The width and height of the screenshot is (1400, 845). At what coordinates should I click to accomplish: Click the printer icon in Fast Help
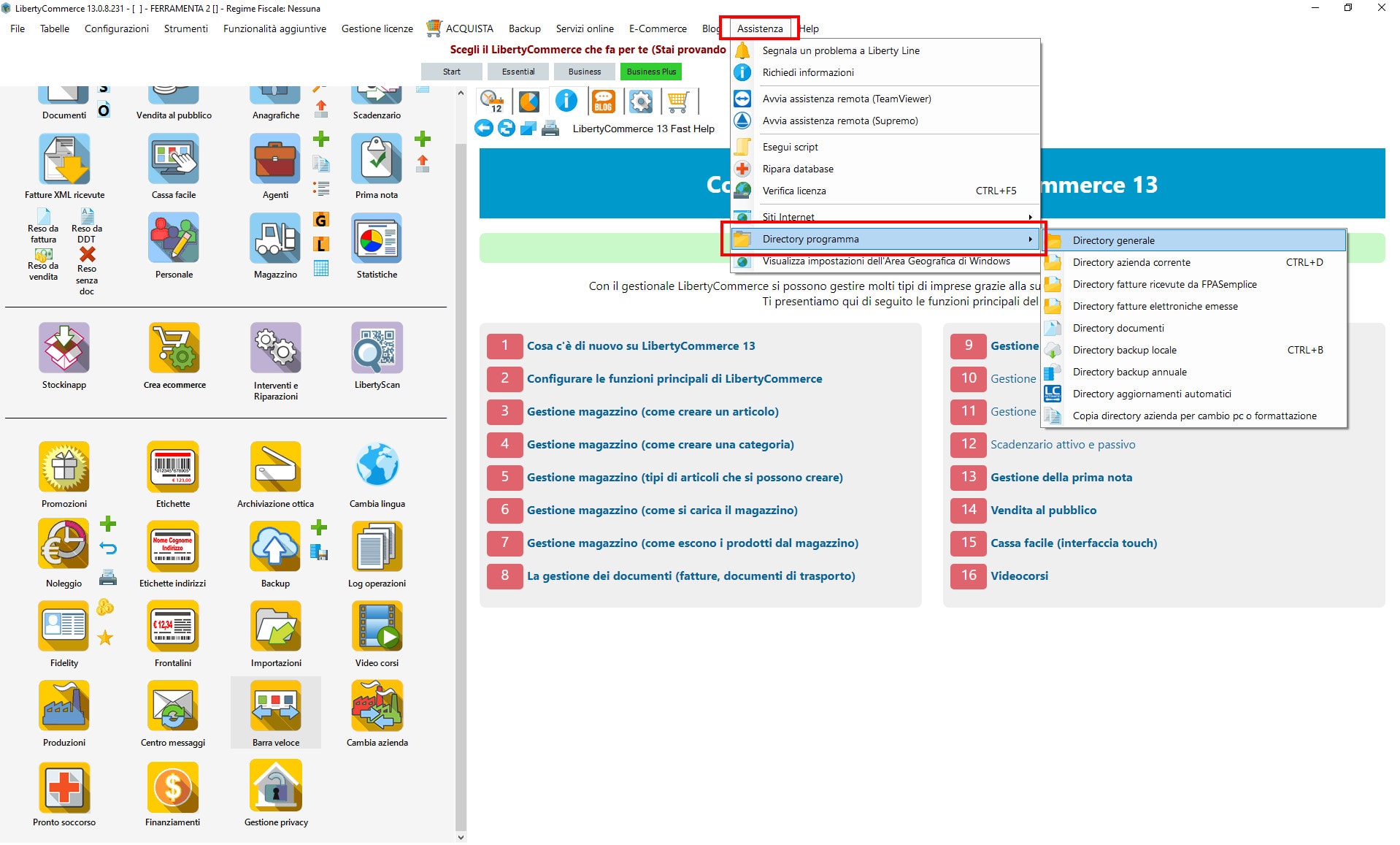click(x=550, y=129)
